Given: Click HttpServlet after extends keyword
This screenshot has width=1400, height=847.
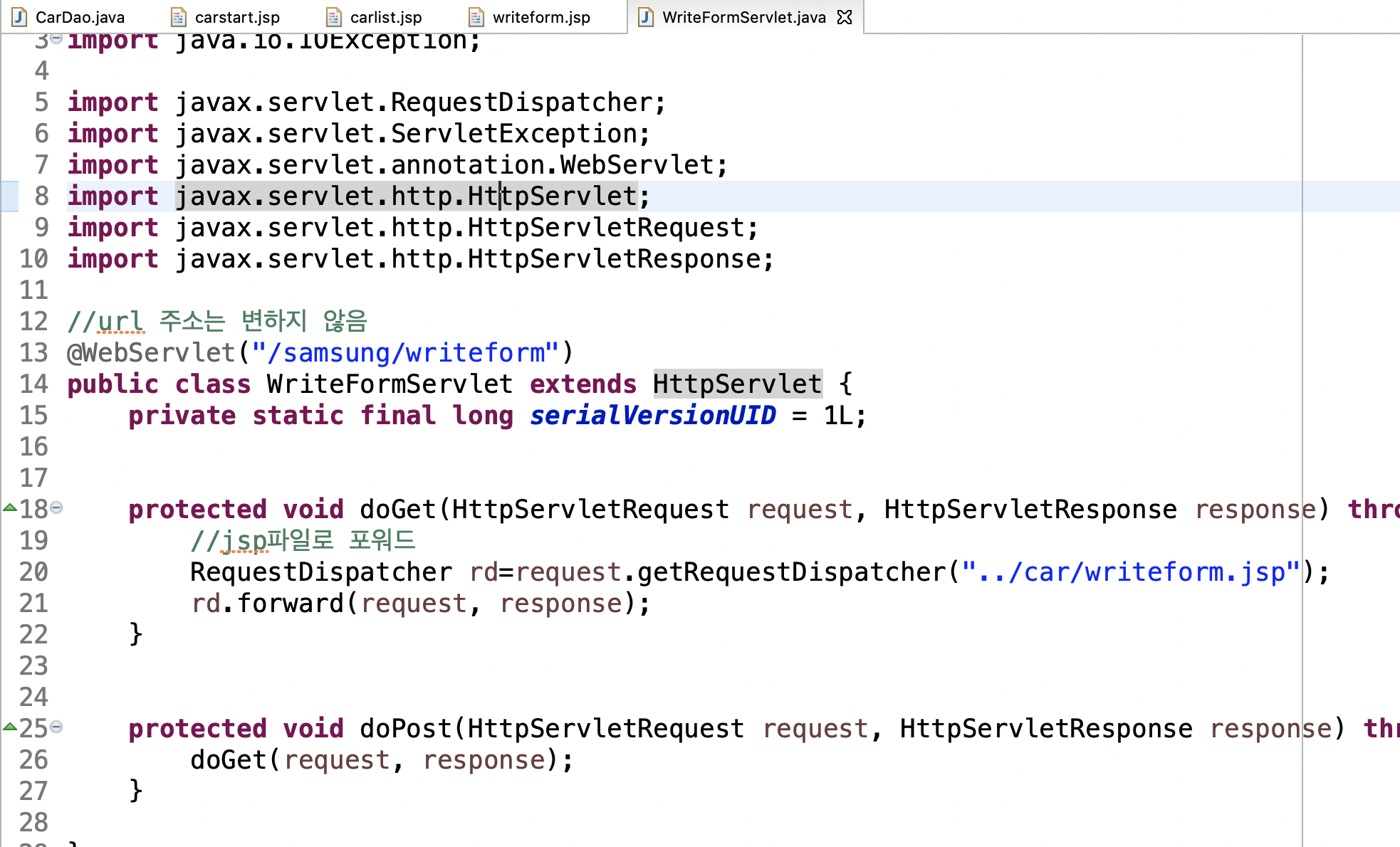Looking at the screenshot, I should point(737,384).
